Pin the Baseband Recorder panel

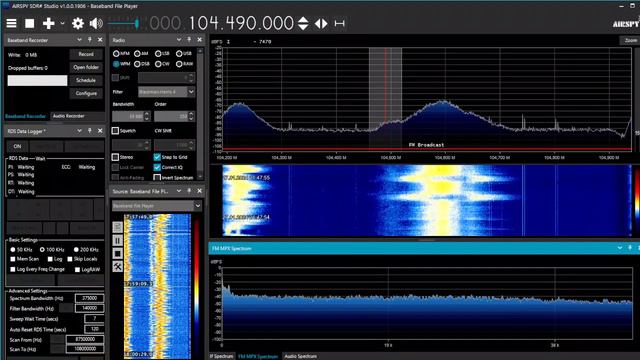(90, 40)
